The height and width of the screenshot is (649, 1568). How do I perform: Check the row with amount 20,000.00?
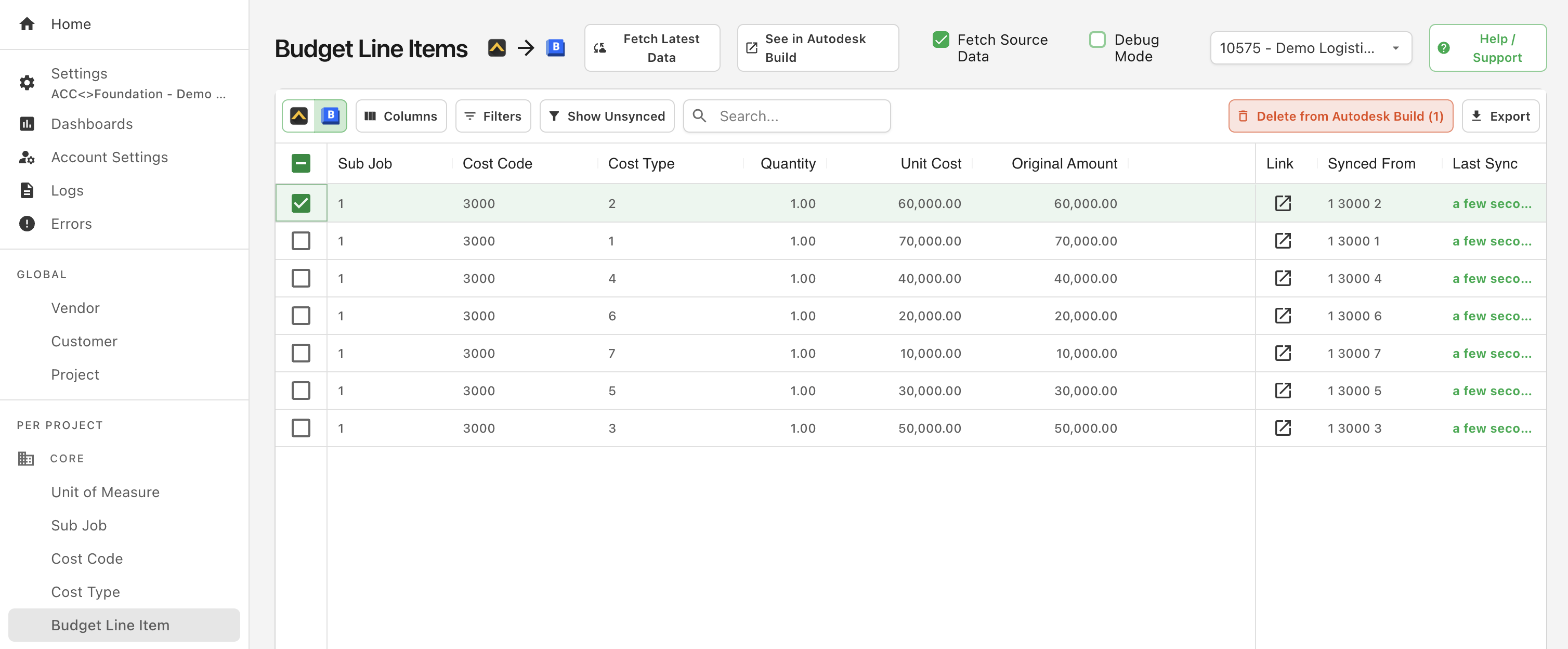tap(300, 315)
